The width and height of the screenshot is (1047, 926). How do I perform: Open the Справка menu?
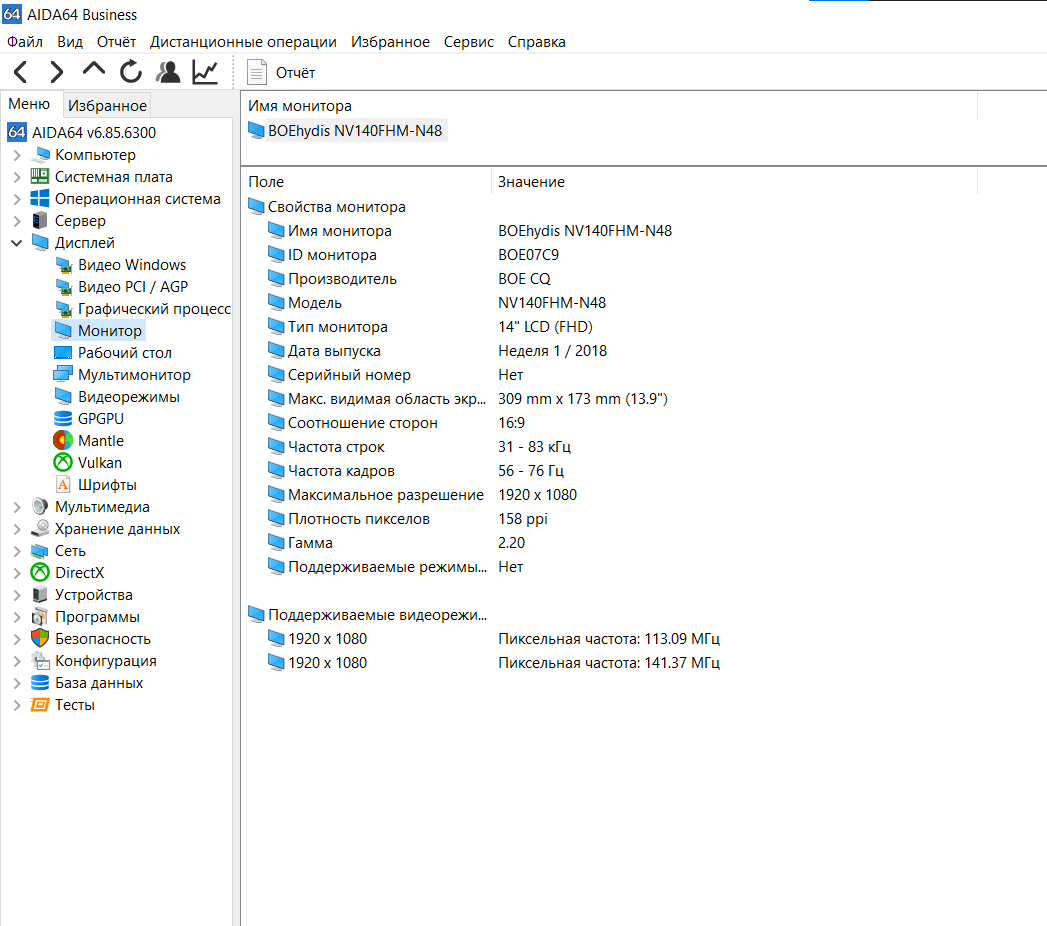coord(537,42)
